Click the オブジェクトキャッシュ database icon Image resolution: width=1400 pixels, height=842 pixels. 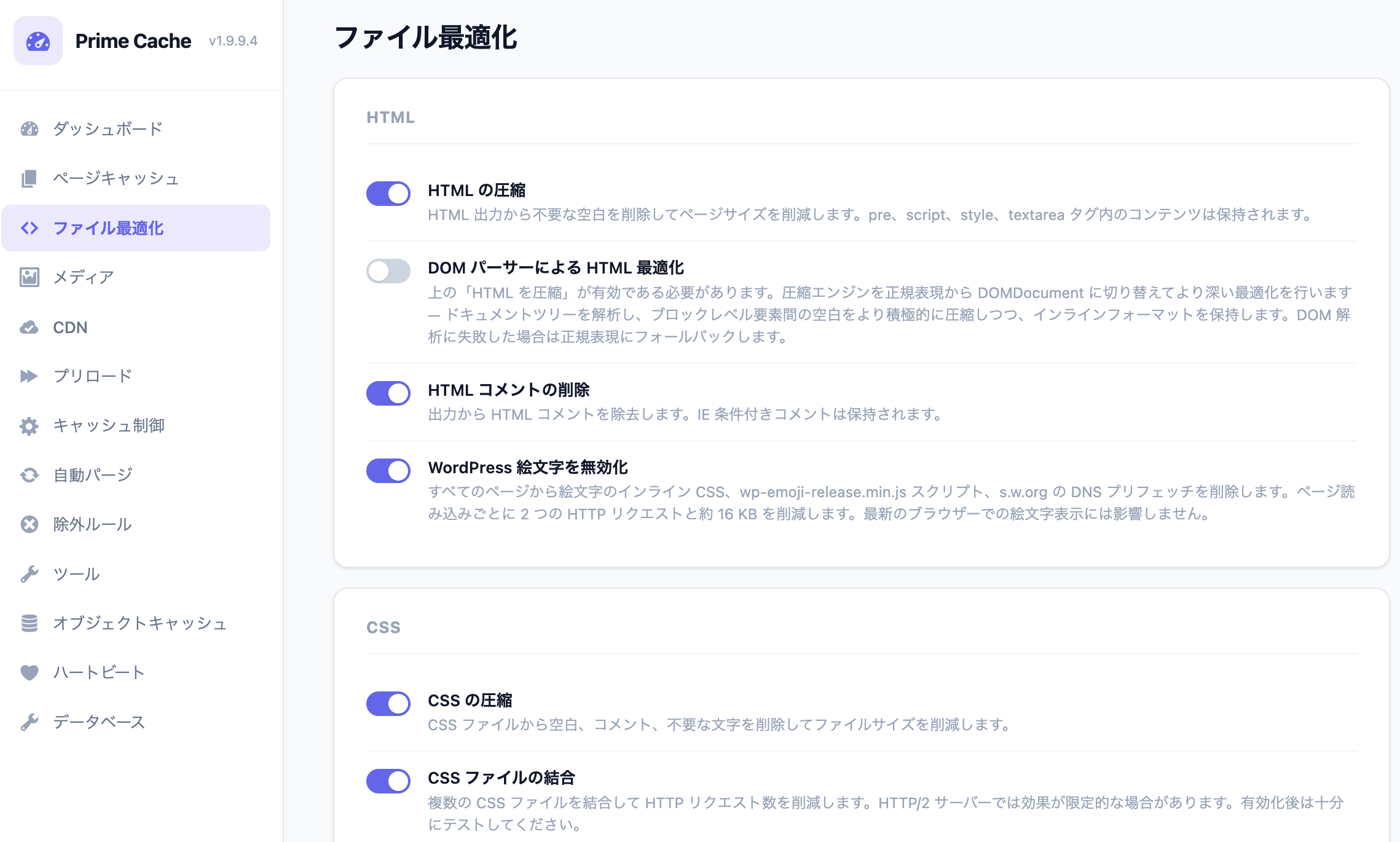pos(29,623)
